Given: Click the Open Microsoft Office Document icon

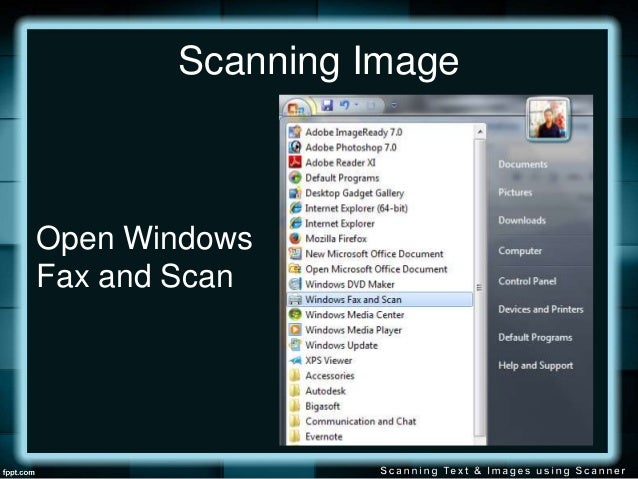Looking at the screenshot, I should pyautogui.click(x=295, y=269).
